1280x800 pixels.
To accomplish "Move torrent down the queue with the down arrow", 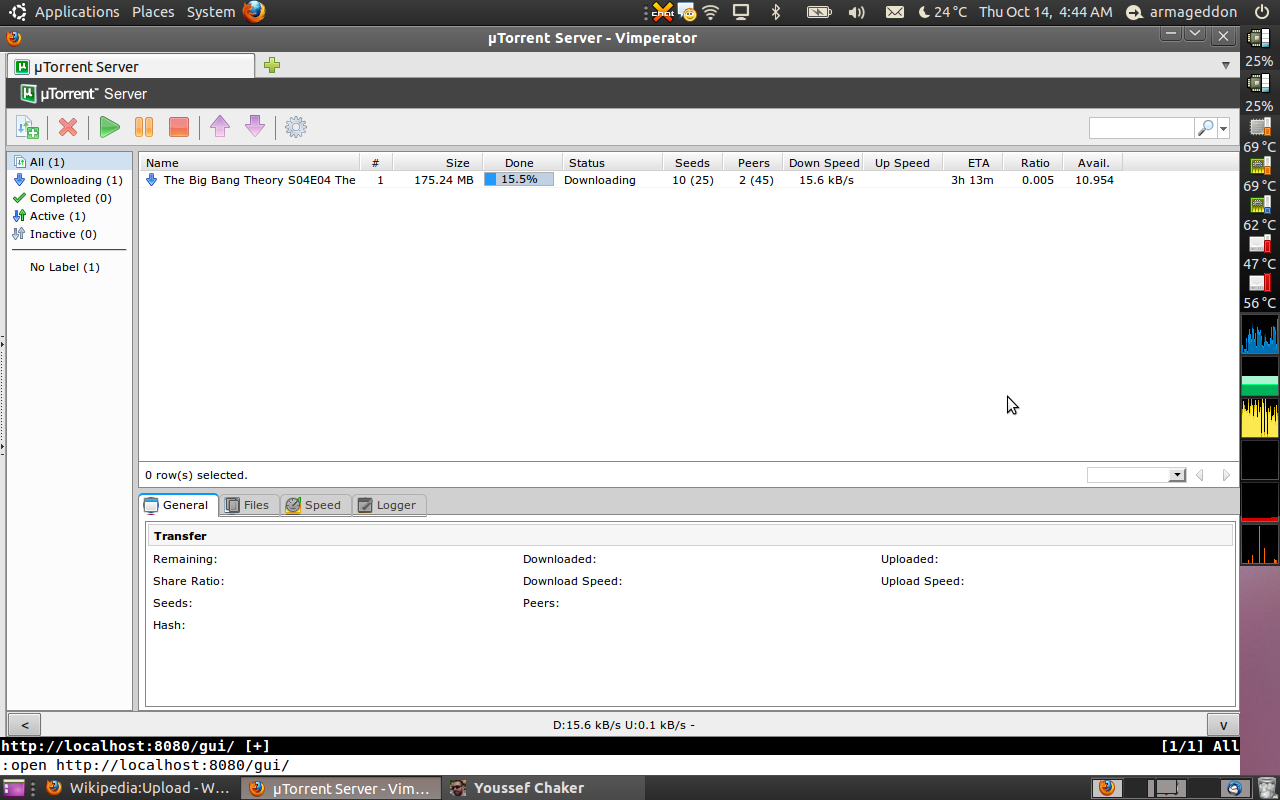I will (x=255, y=127).
